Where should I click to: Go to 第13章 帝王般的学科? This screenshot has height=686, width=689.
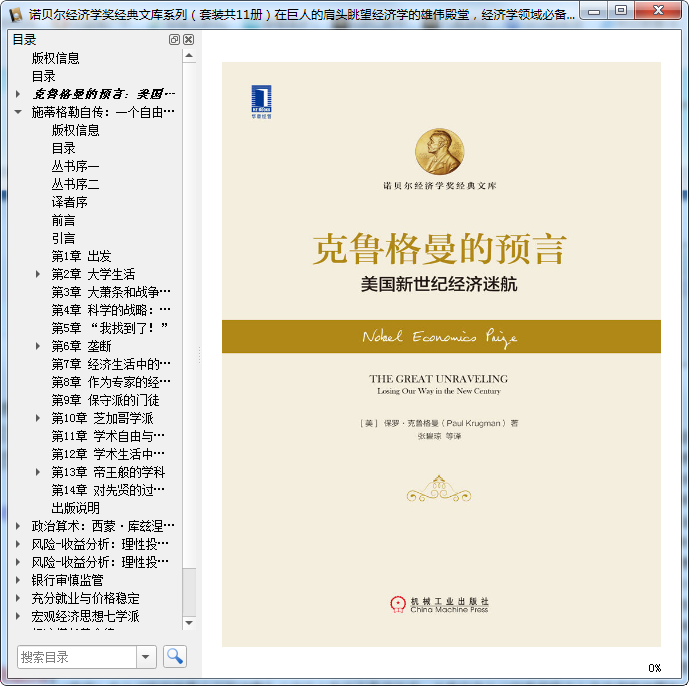108,472
